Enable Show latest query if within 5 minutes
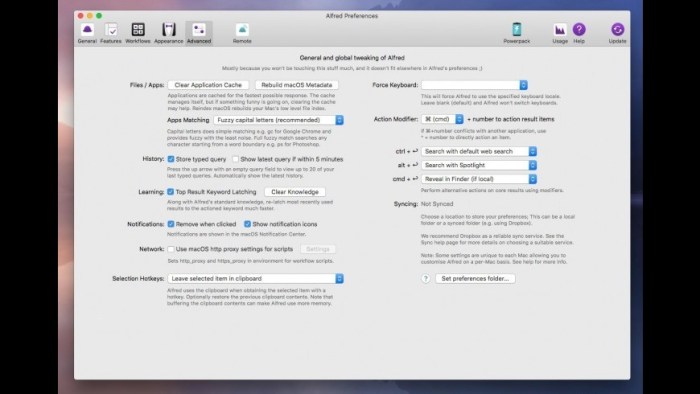700x394 pixels. tap(235, 159)
